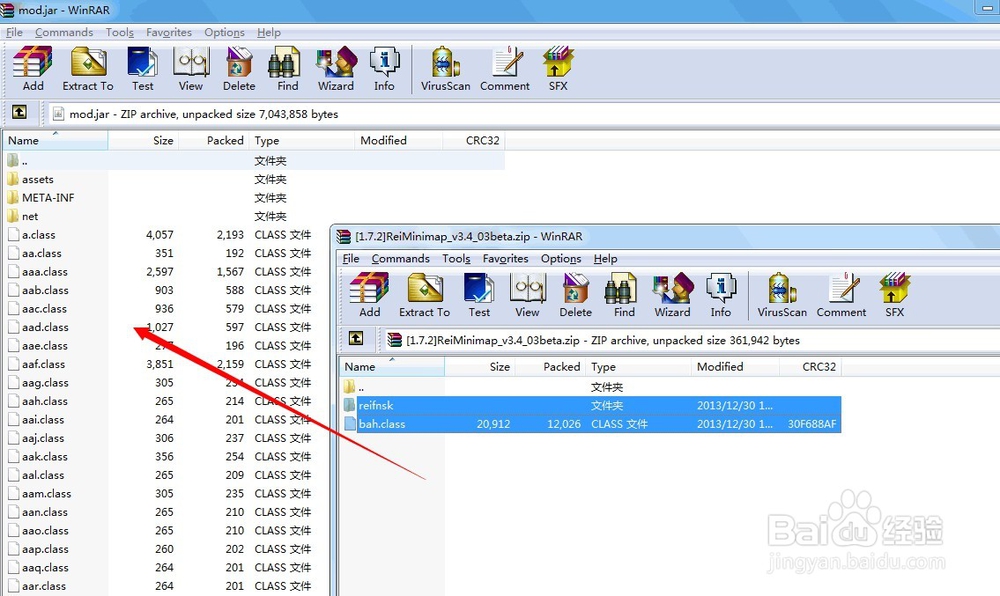The width and height of the screenshot is (1000, 596).
Task: Open Favorites menu in ReiMinimap window
Action: (x=505, y=259)
